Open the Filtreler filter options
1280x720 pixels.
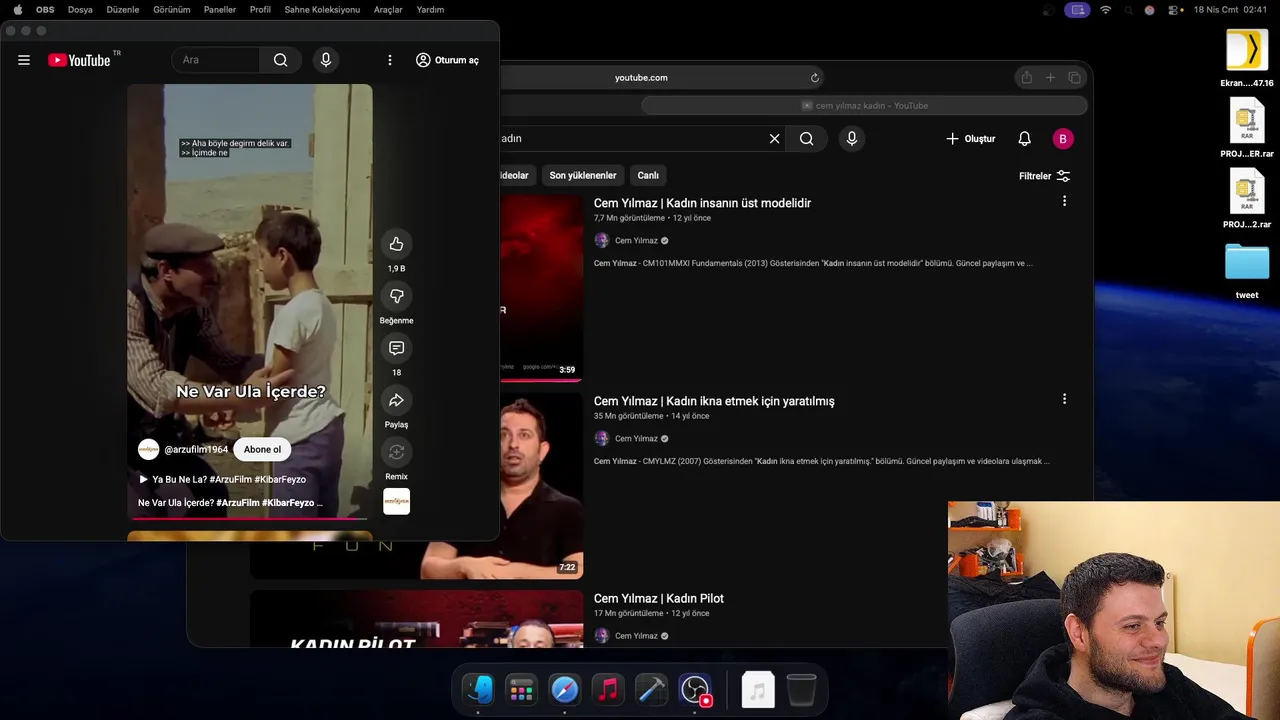point(1044,176)
